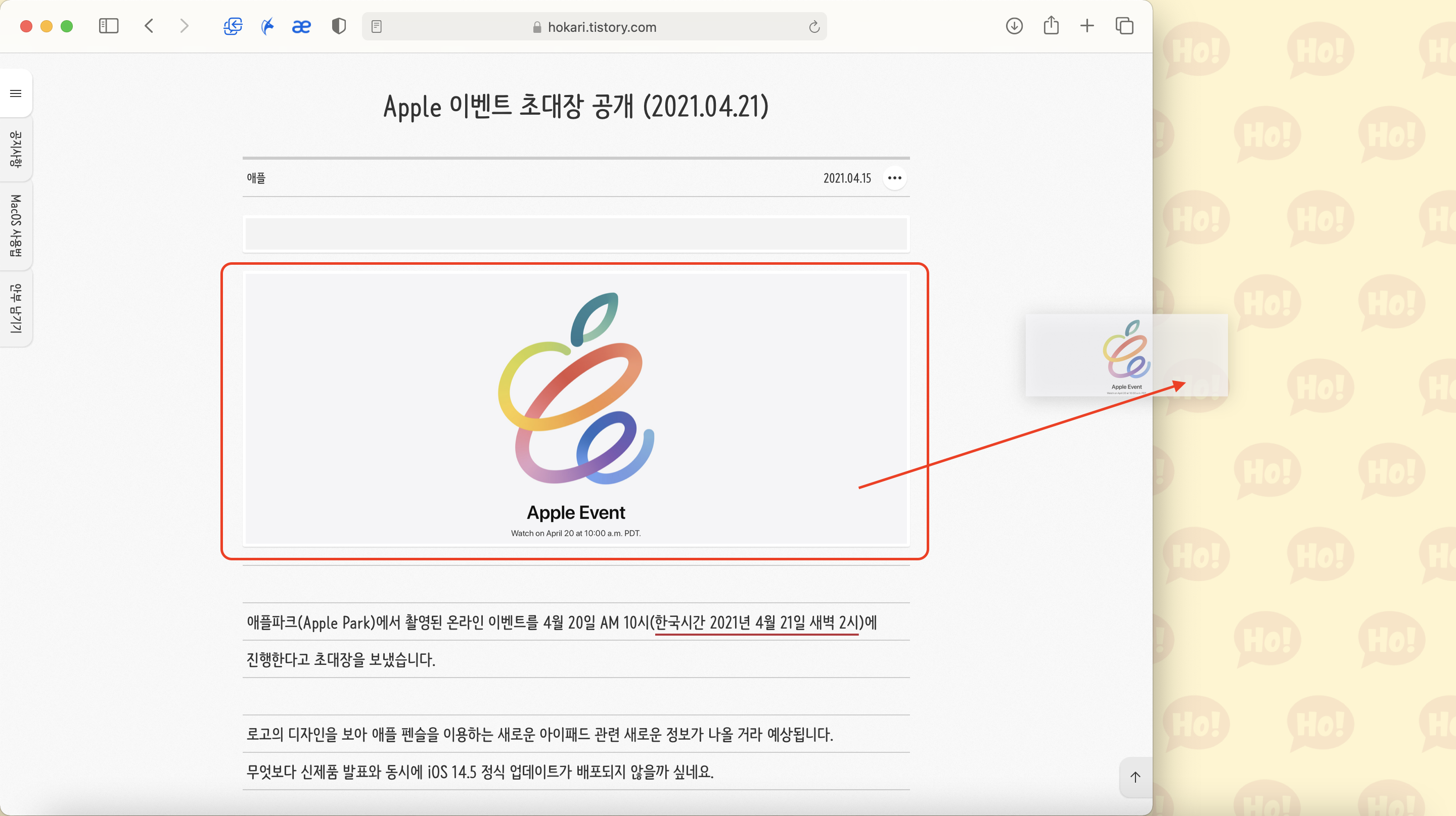Image resolution: width=1456 pixels, height=816 pixels.
Task: Open the 애플 category link
Action: point(256,178)
